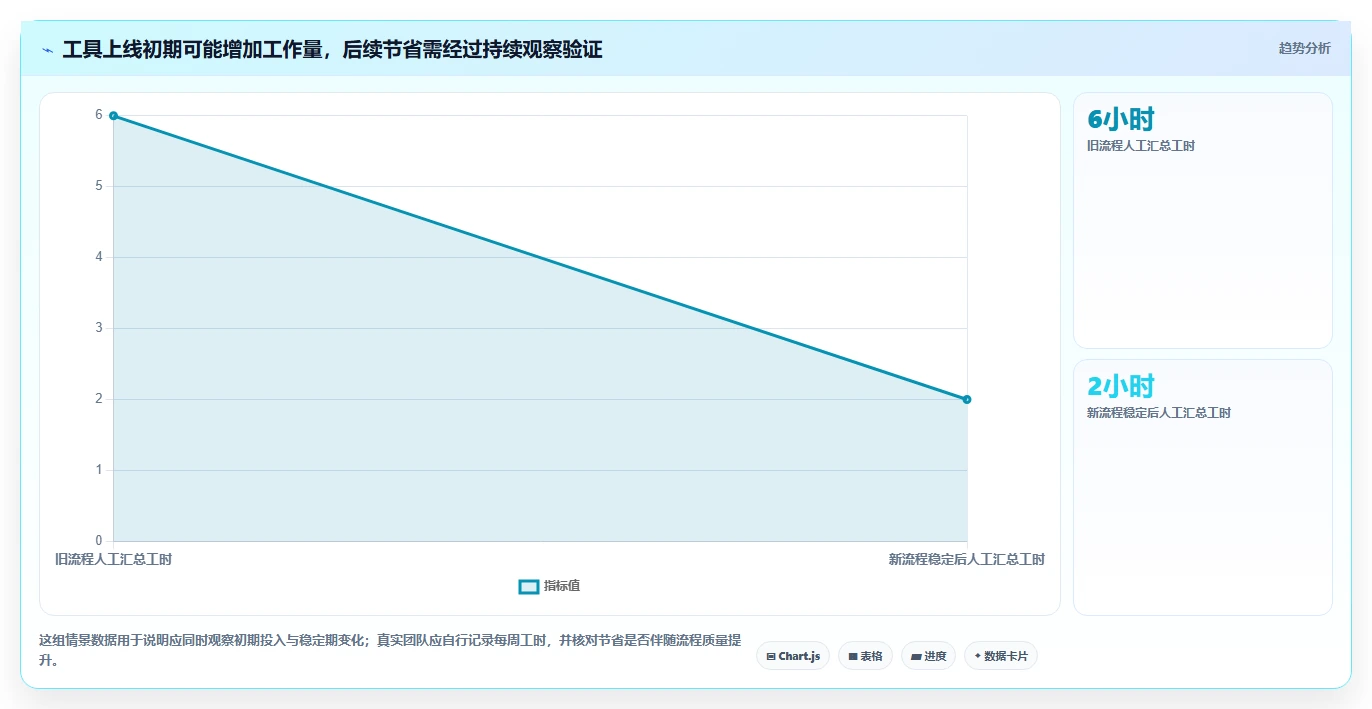The height and width of the screenshot is (709, 1372).
Task: Click y-axis tick label 4
Action: 99,257
